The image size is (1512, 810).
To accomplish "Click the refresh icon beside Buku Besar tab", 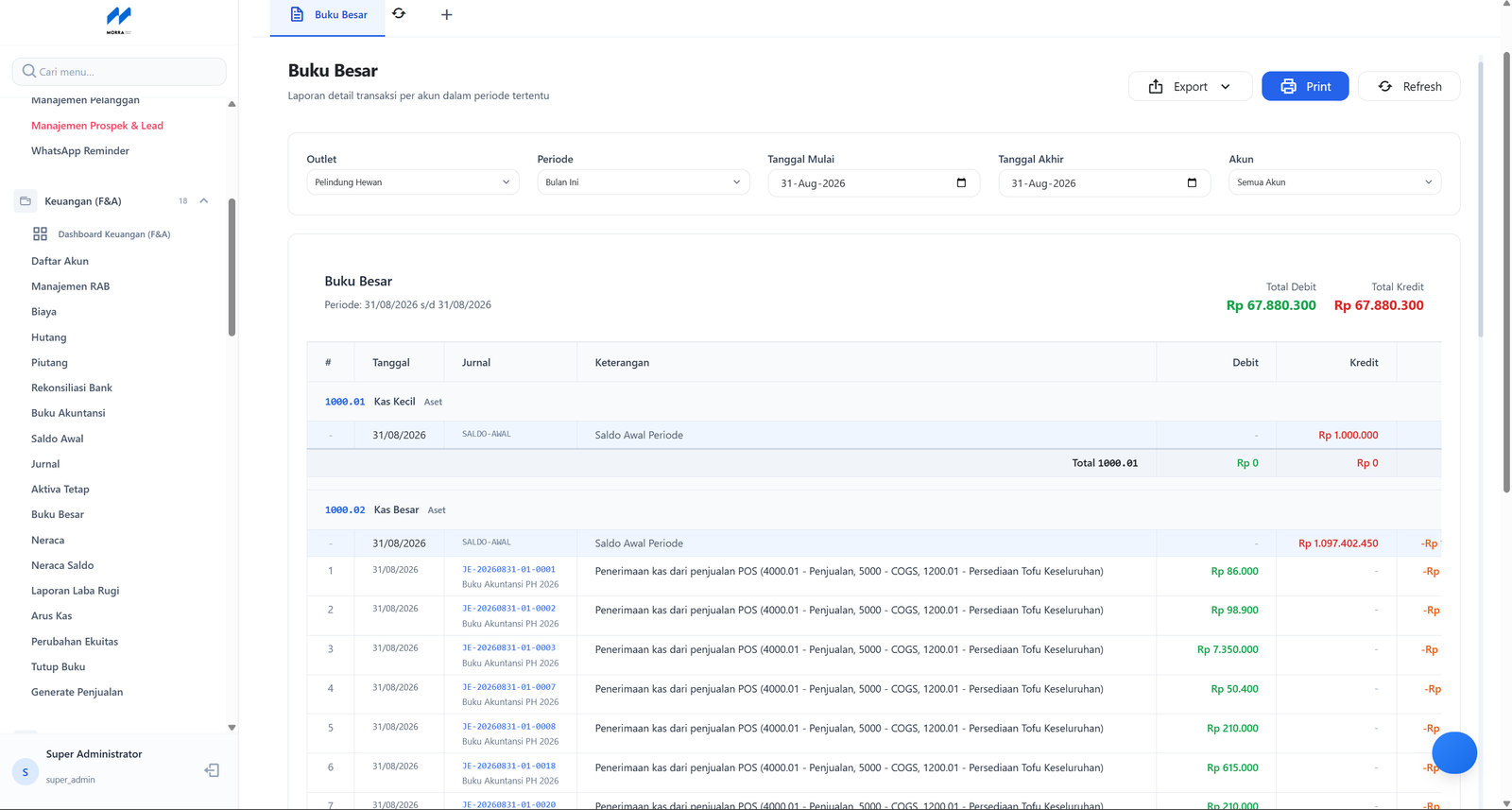I will point(399,13).
